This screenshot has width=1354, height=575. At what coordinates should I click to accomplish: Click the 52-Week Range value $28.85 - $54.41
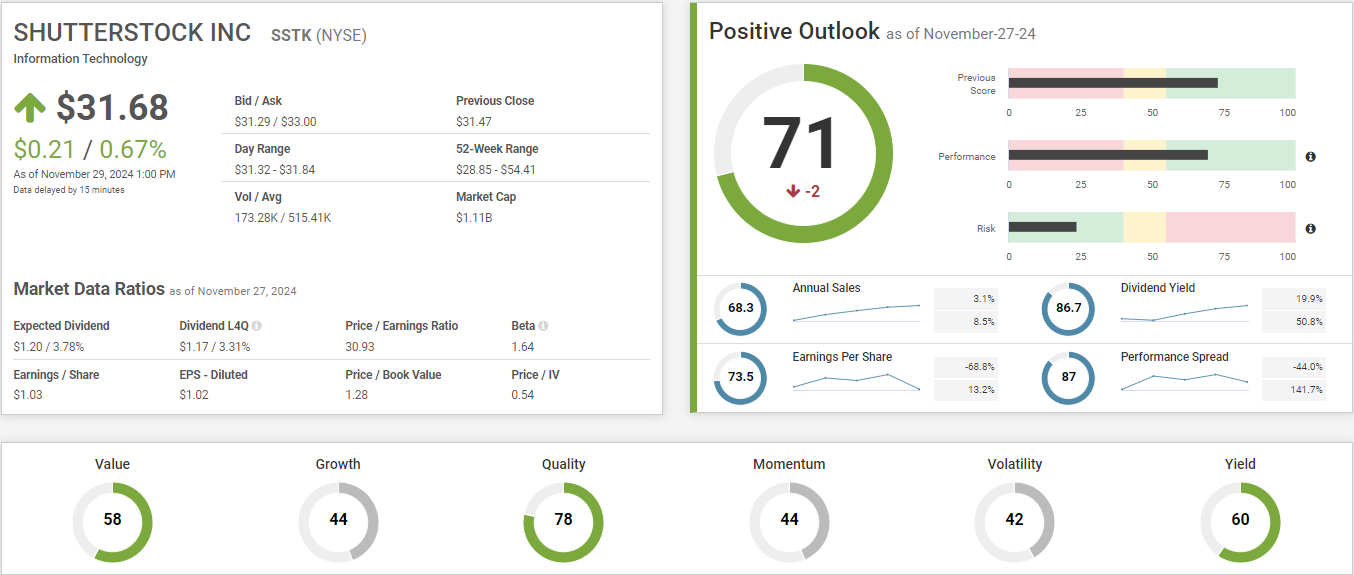click(496, 170)
